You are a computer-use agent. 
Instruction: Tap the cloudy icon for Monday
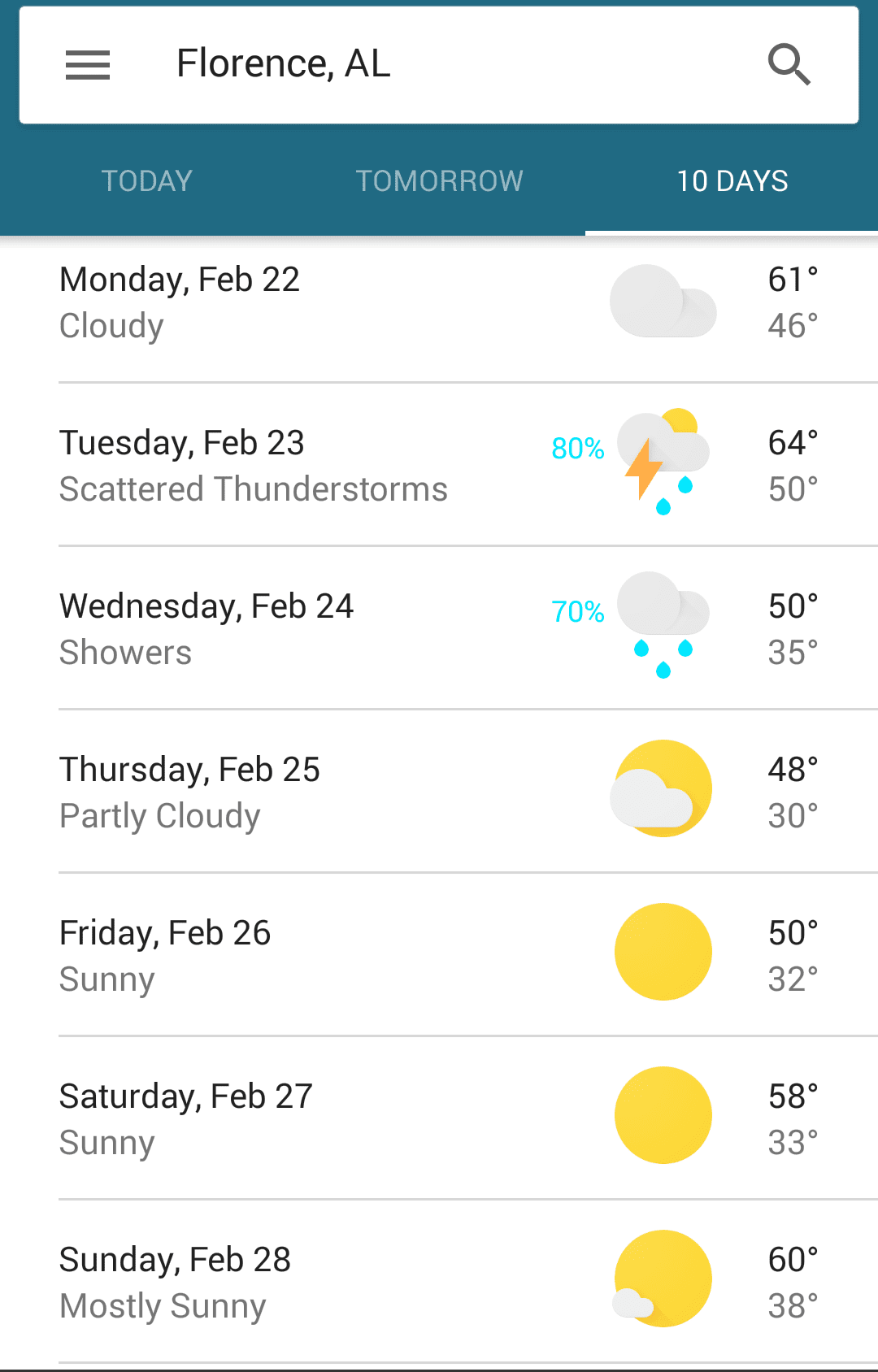[x=663, y=302]
